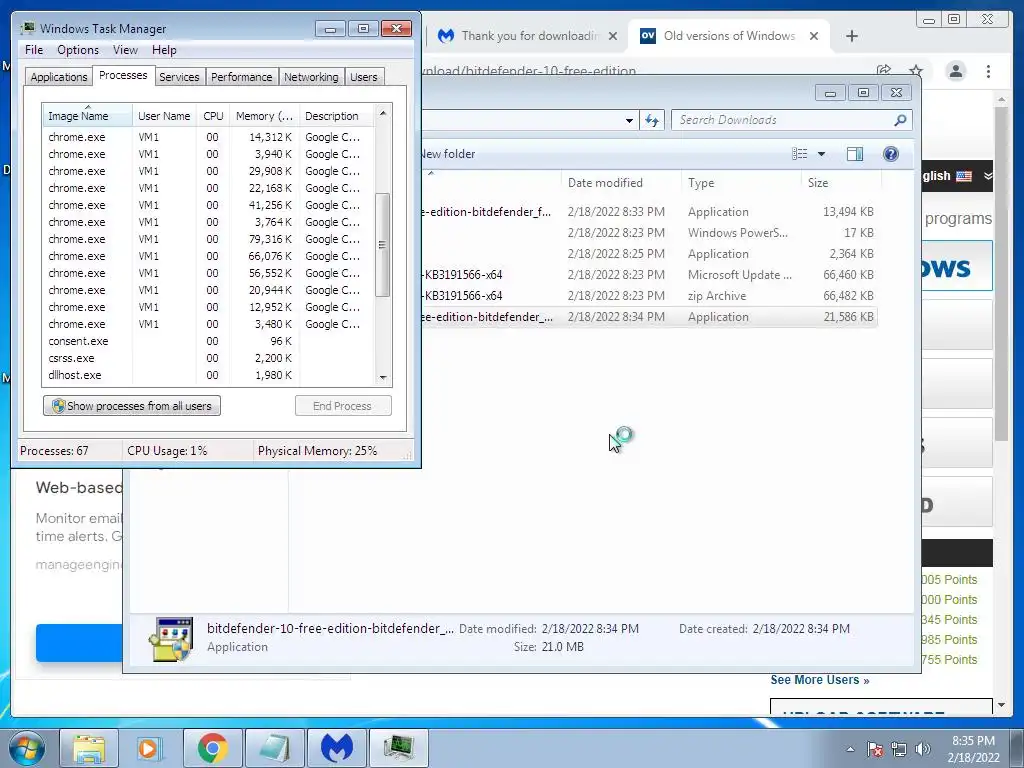Launch Windows Media Player from taskbar
This screenshot has width=1024, height=768.
click(x=150, y=748)
